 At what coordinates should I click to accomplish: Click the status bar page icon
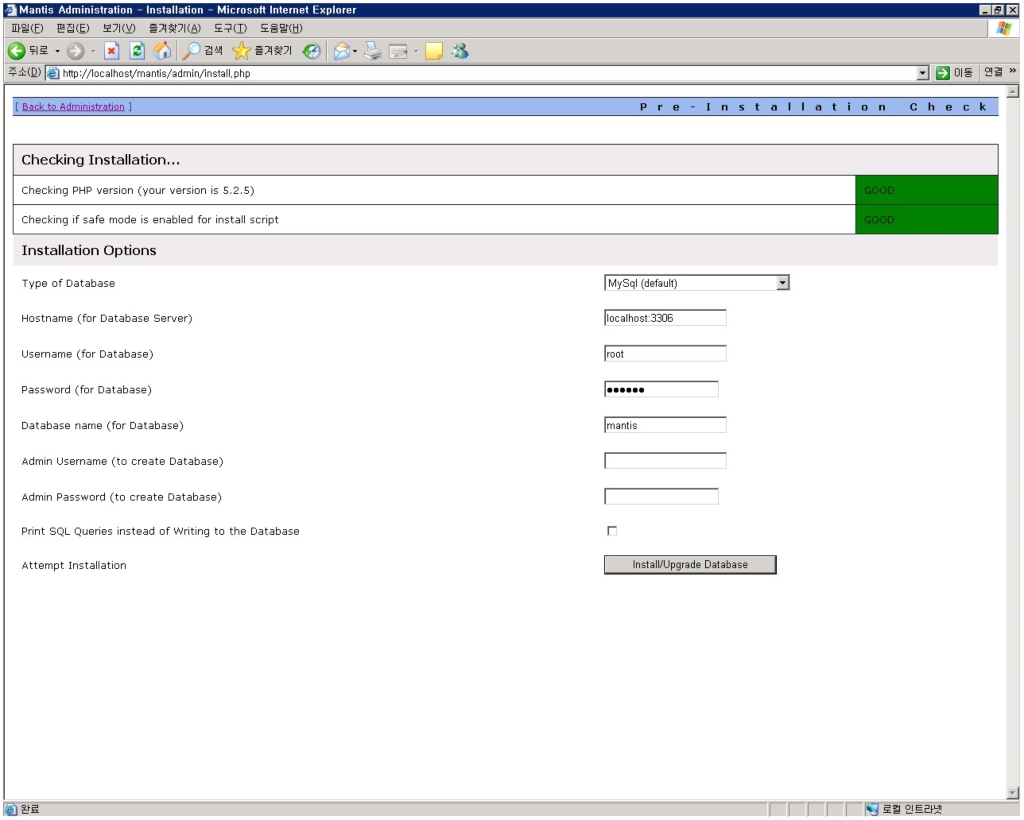[x=10, y=810]
